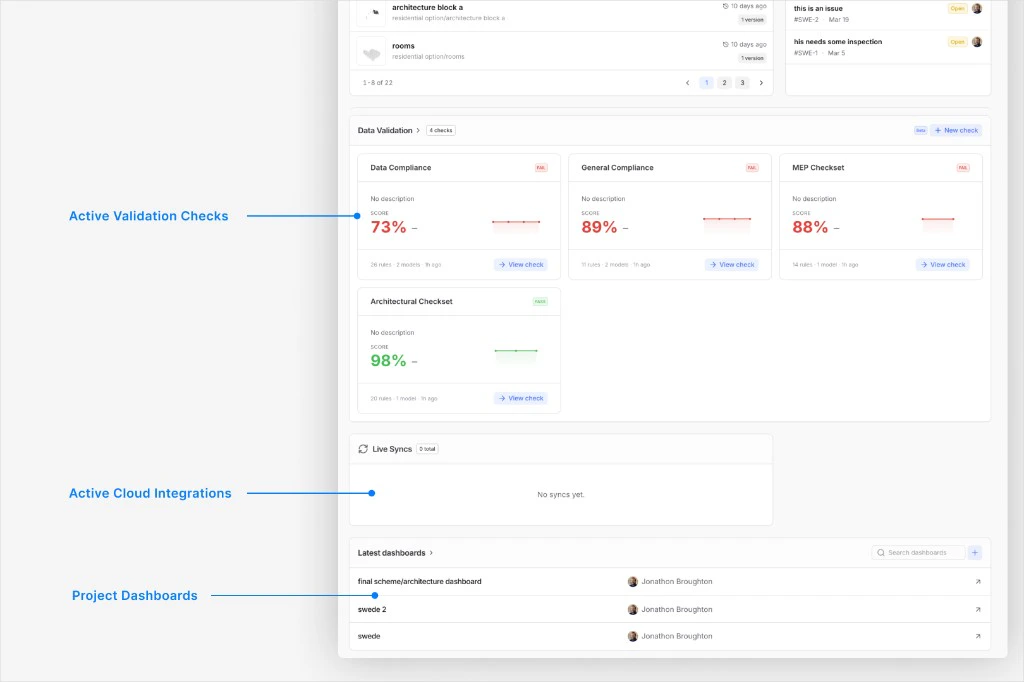Select page 3 of models list
Screen dimensions: 1024x682
pyautogui.click(x=743, y=83)
